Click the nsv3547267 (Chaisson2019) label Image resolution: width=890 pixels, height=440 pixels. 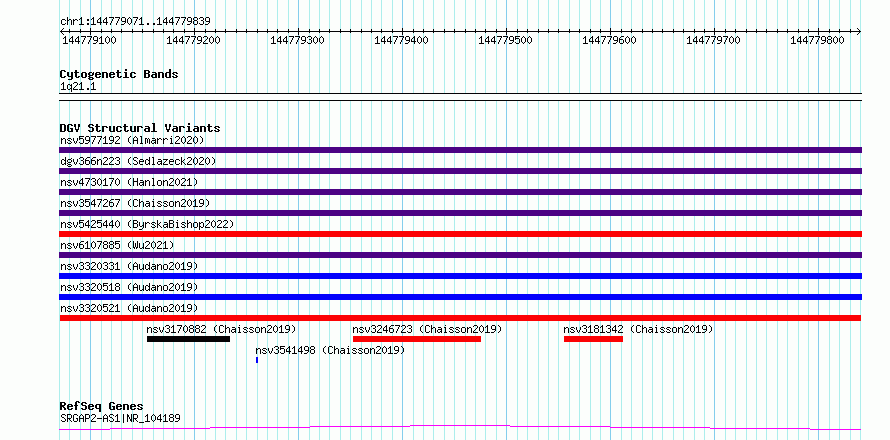(x=135, y=203)
